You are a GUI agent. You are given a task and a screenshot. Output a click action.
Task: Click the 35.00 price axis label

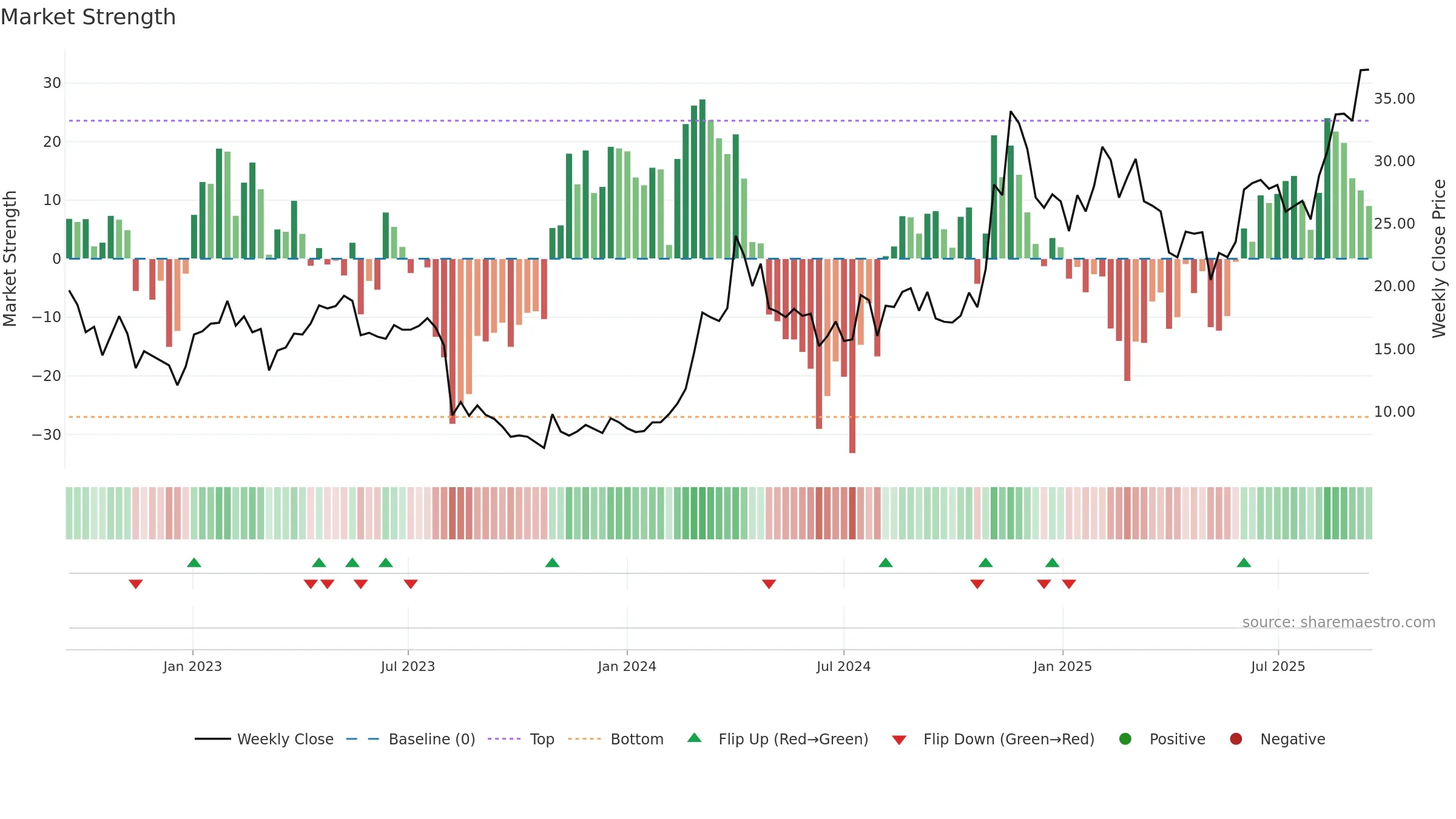(x=1394, y=98)
